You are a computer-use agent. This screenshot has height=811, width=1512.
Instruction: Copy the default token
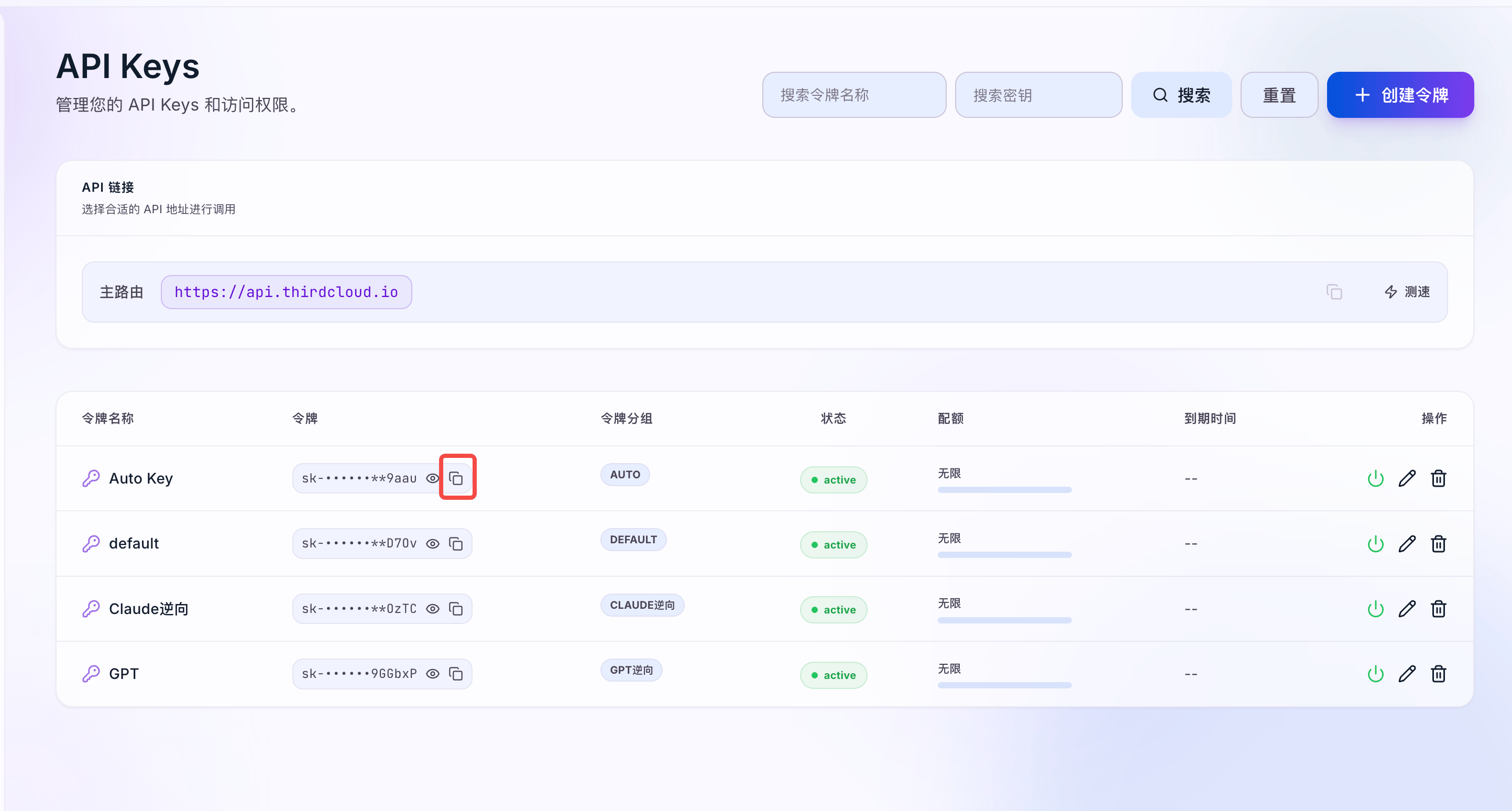pyautogui.click(x=456, y=543)
